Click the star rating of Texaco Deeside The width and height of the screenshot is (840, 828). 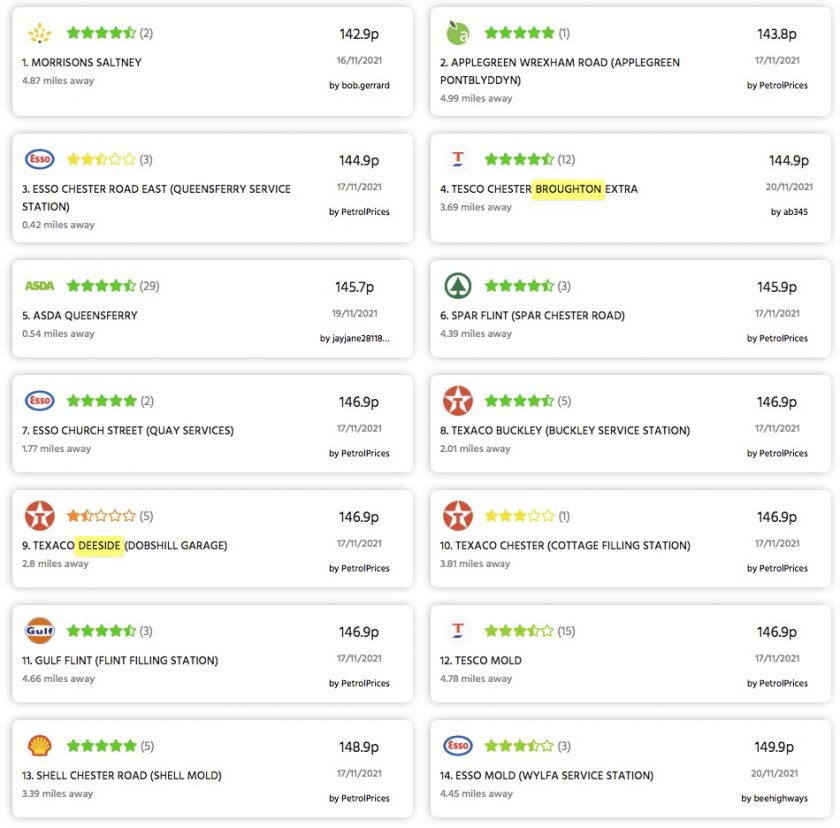(101, 516)
